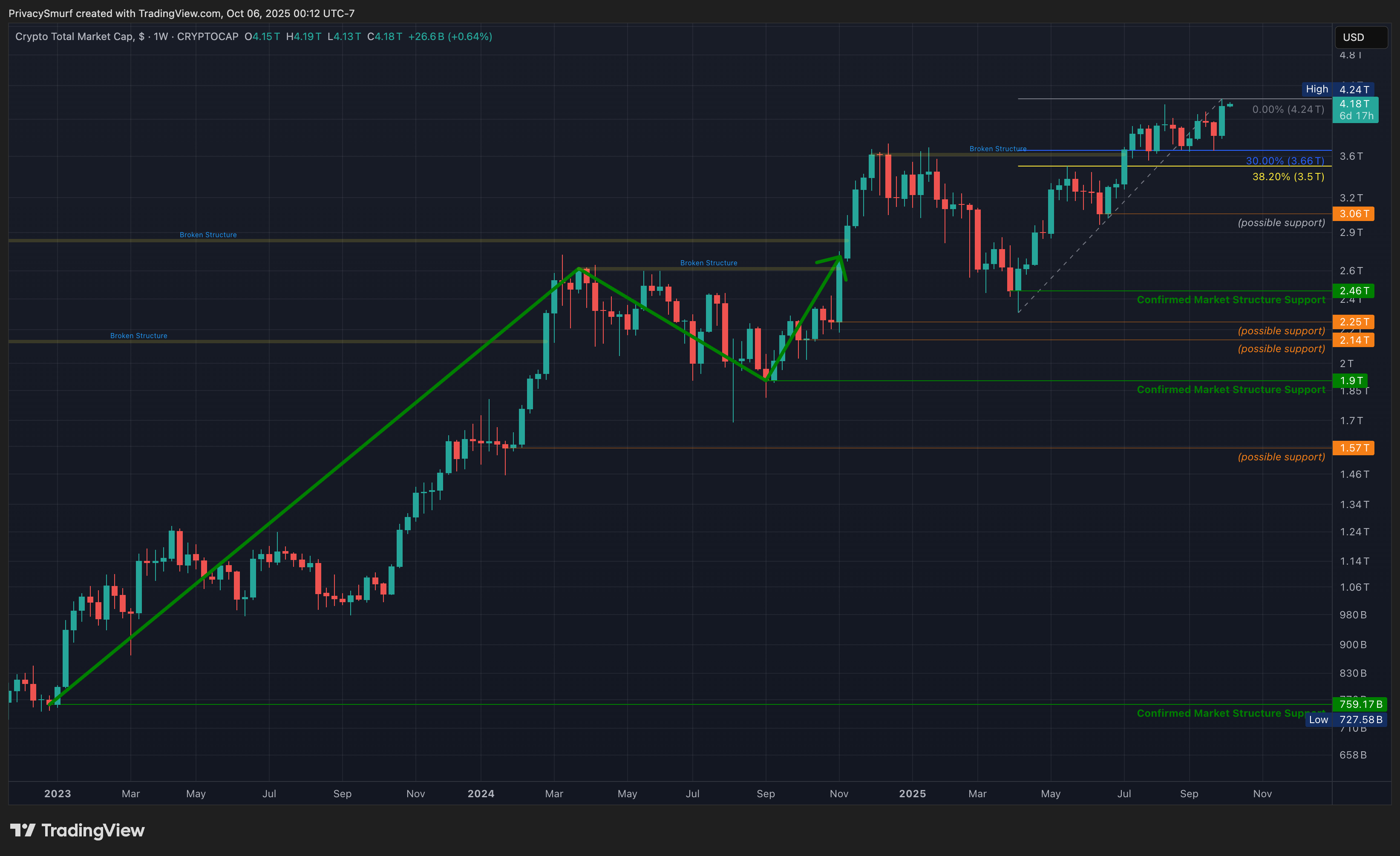Click the possible support text below the 3.06T line

point(1281,223)
